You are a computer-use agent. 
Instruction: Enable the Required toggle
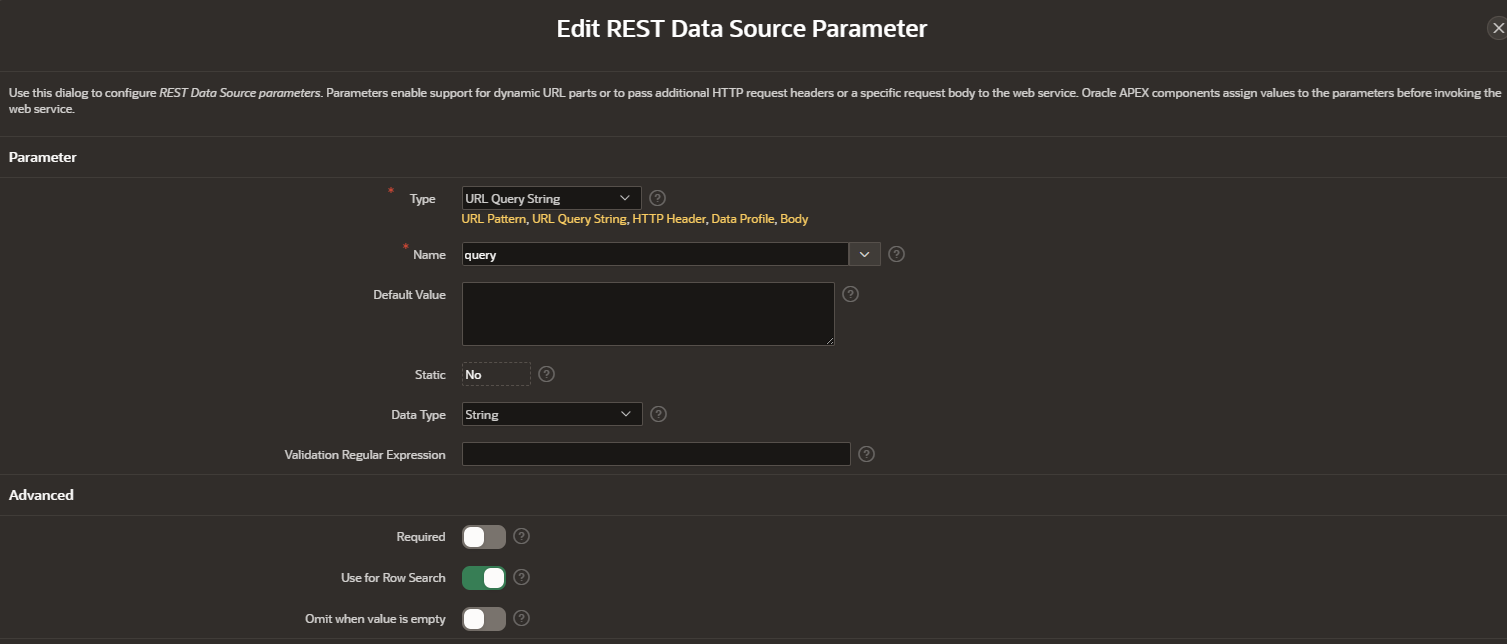click(484, 536)
